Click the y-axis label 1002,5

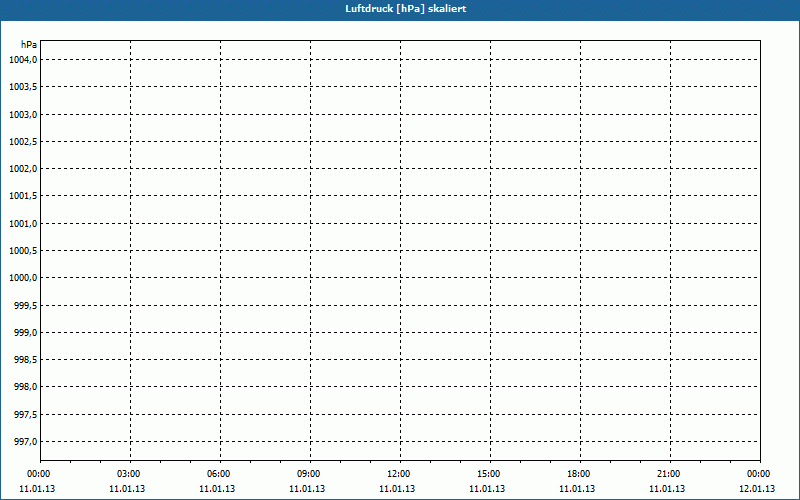[x=23, y=141]
